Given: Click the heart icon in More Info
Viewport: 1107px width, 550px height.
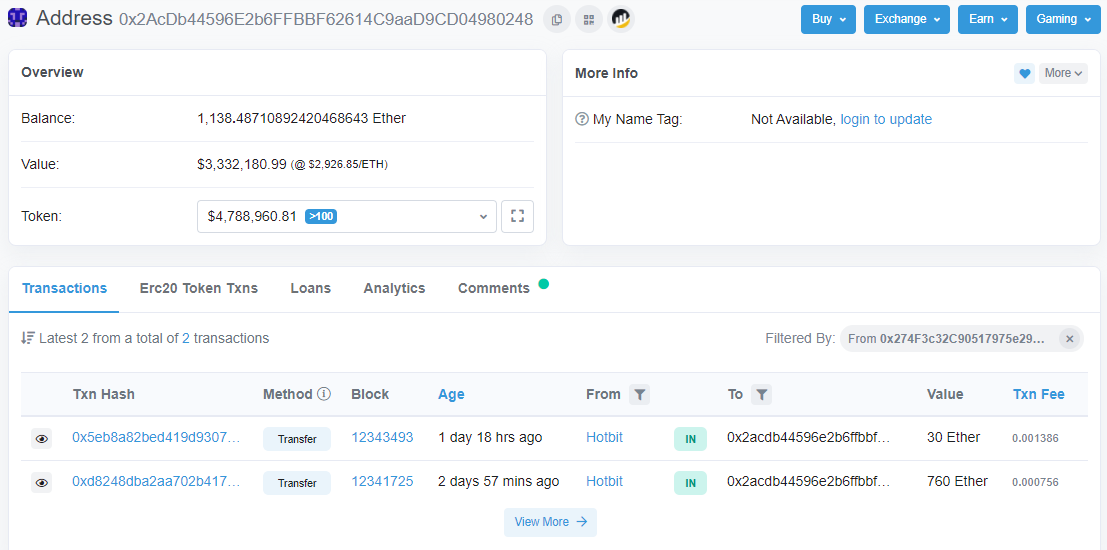Looking at the screenshot, I should pos(1024,73).
